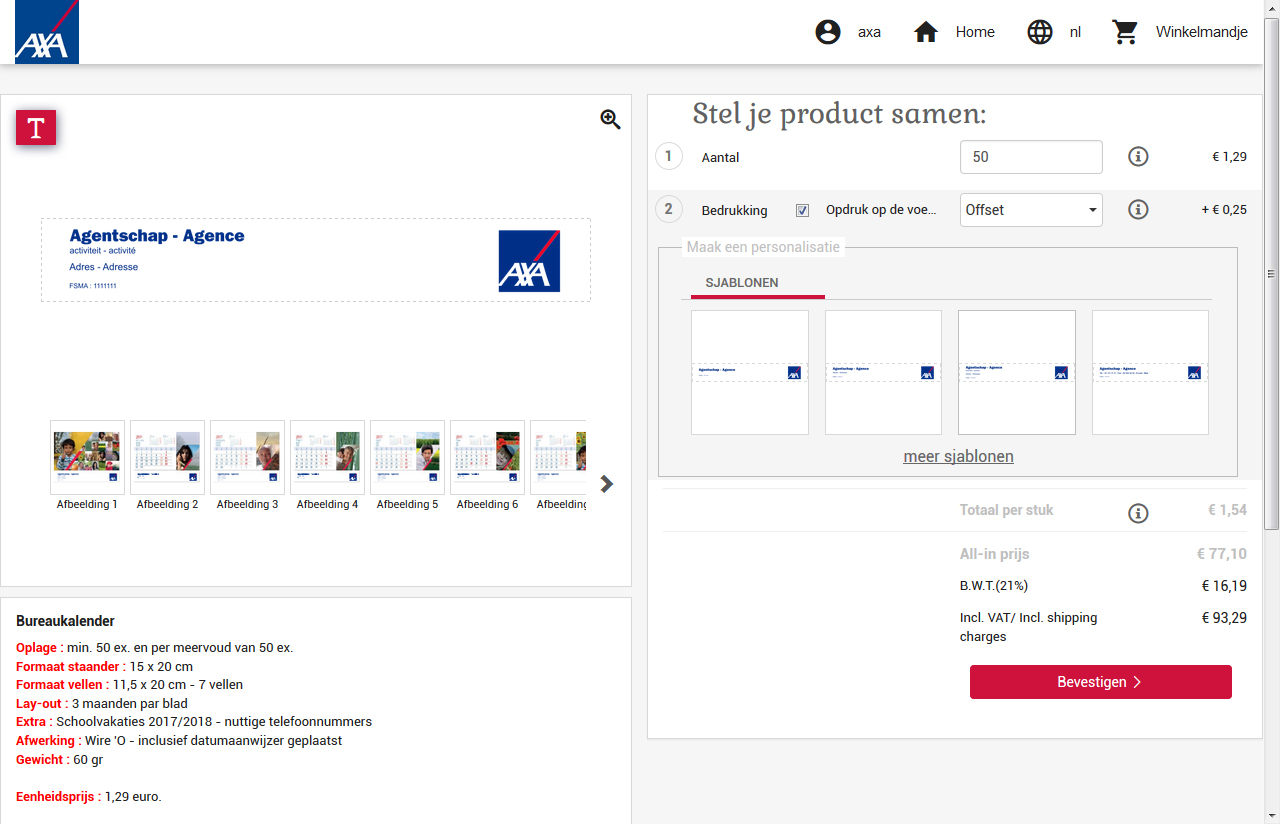Open the Offset printing dropdown
The width and height of the screenshot is (1280, 824).
(1031, 210)
